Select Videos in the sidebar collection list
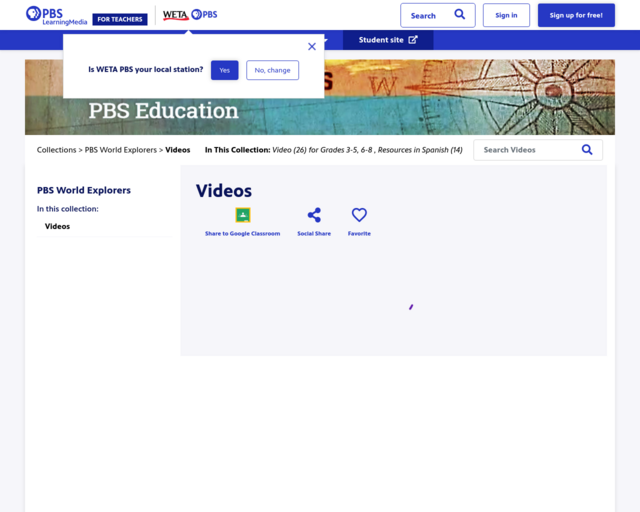The image size is (640, 512). [57, 226]
